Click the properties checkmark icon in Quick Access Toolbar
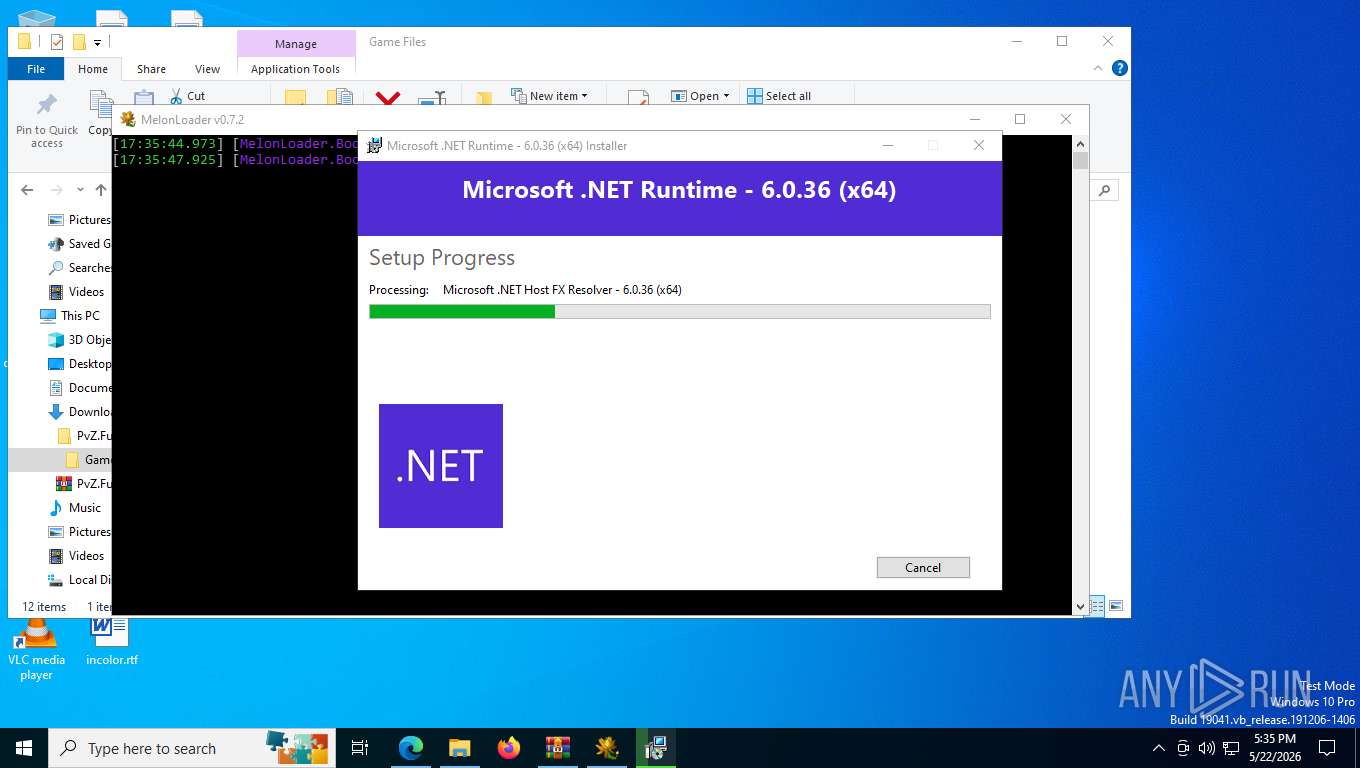1360x768 pixels. 57,42
